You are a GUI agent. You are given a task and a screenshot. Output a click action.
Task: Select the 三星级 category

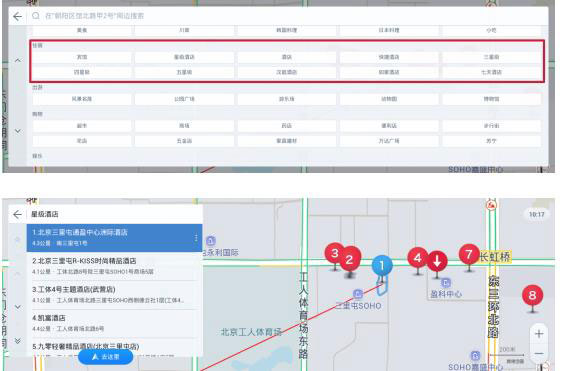[x=491, y=57]
